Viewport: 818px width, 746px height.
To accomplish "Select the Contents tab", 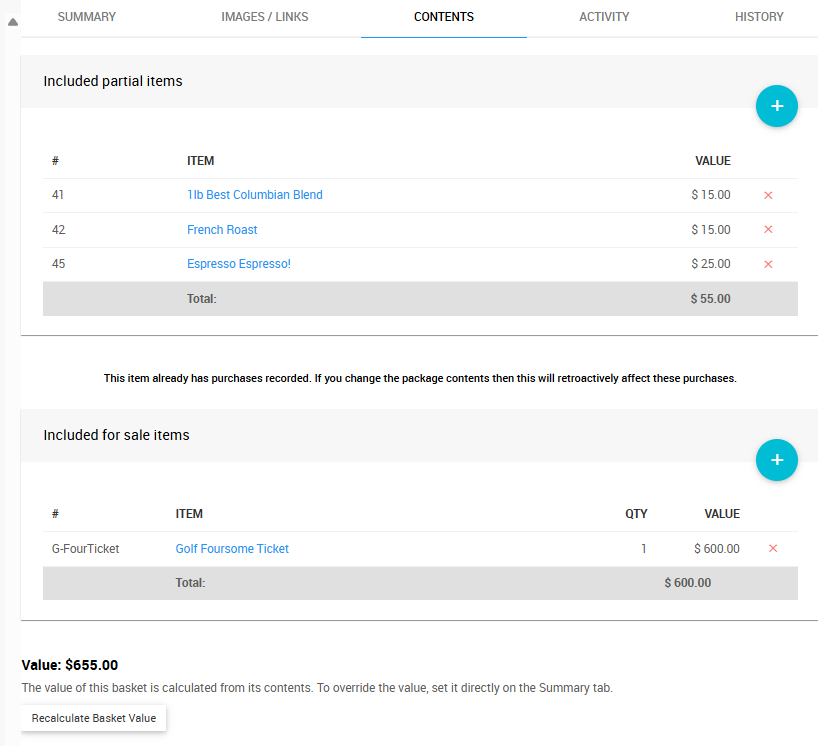I will tap(443, 17).
